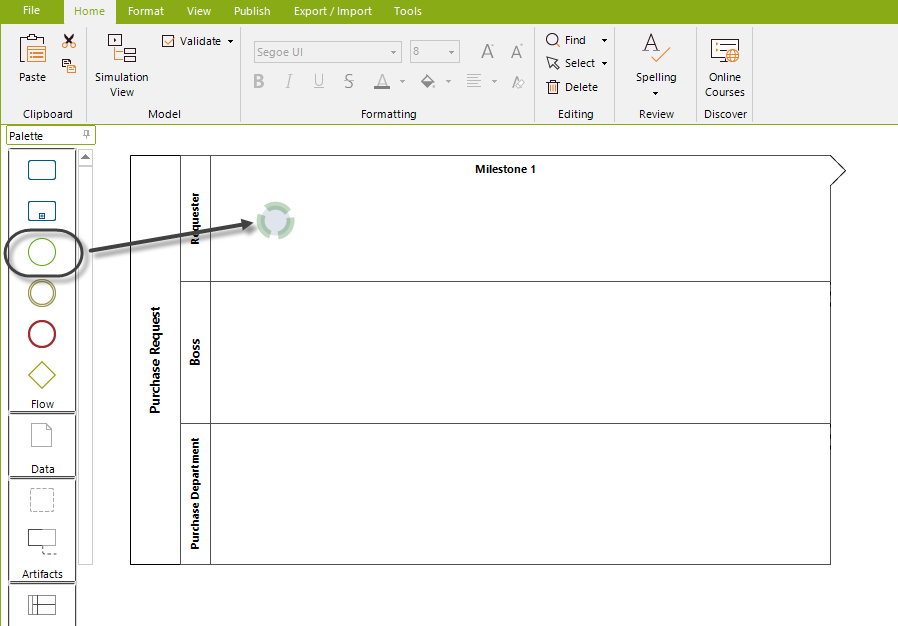Image resolution: width=898 pixels, height=626 pixels.
Task: Click the Find magnifier button
Action: [x=566, y=40]
